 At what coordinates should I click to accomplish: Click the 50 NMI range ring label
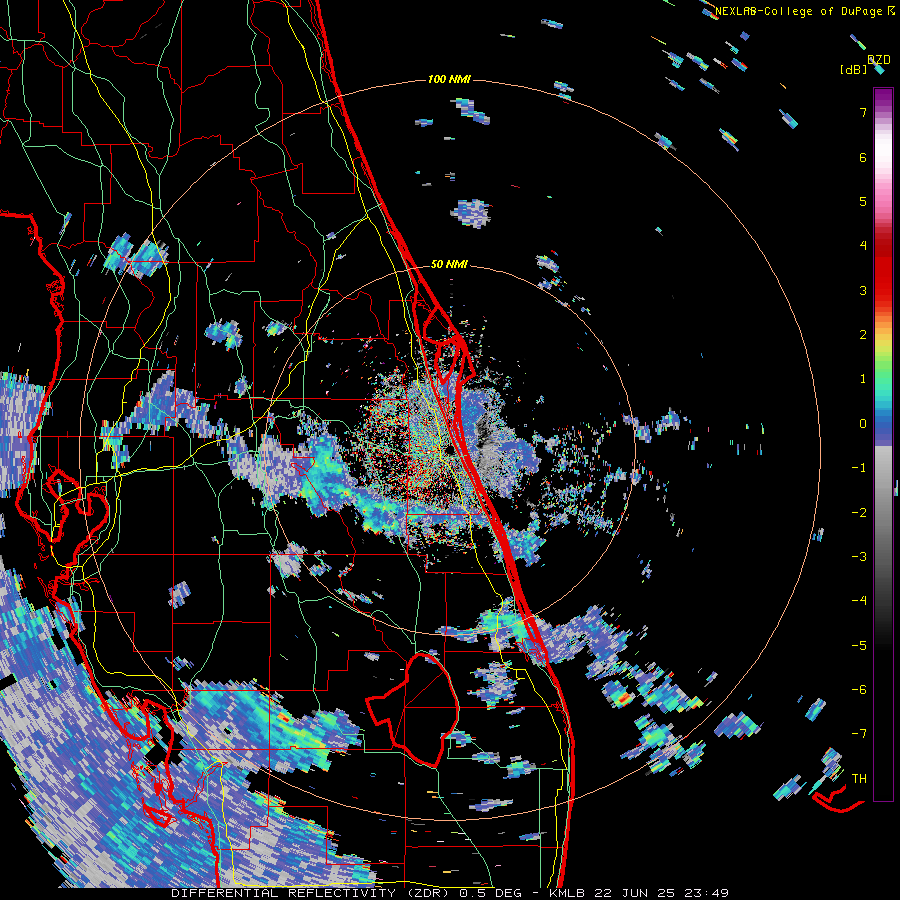click(x=449, y=265)
